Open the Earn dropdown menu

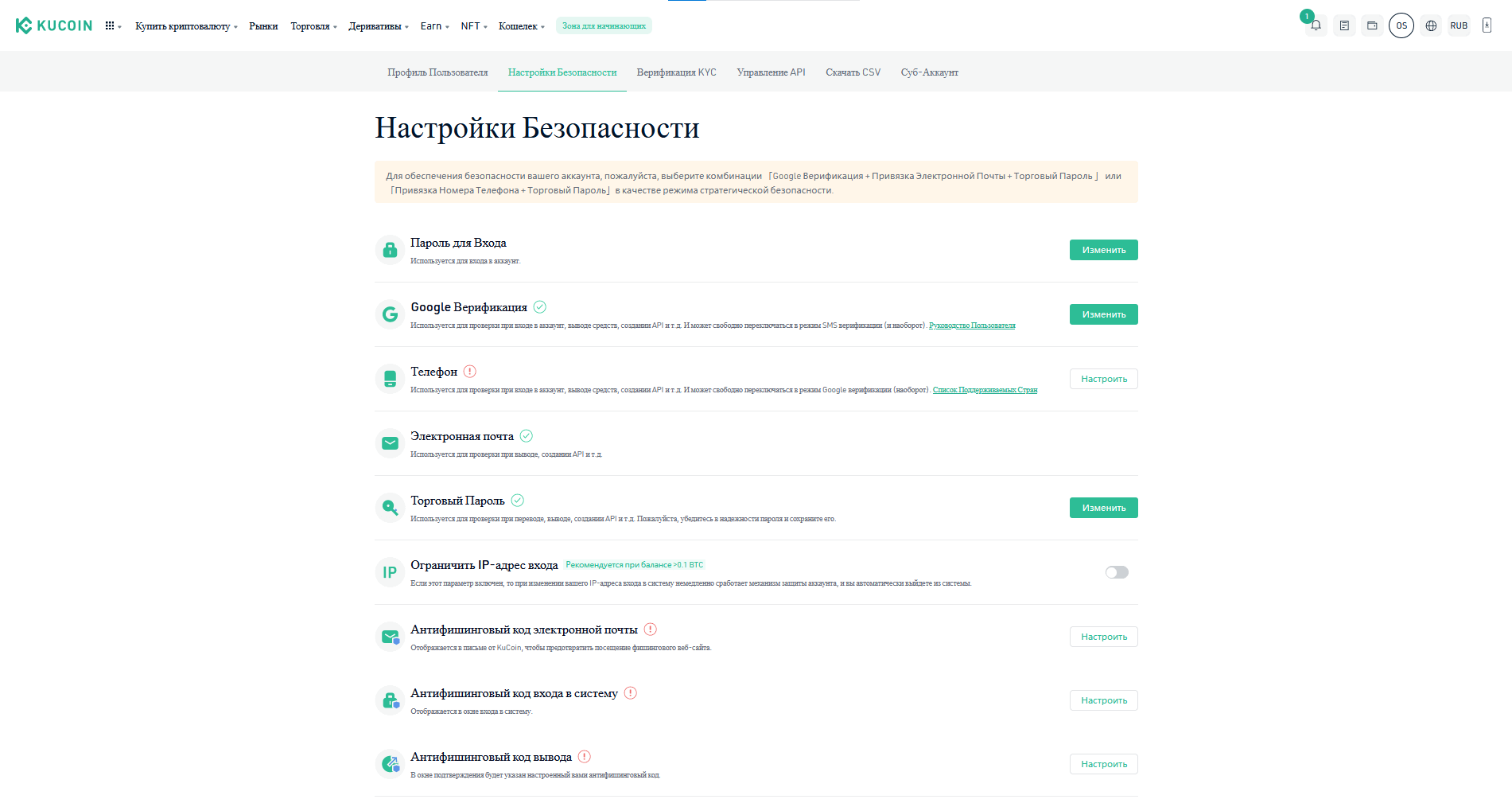434,26
